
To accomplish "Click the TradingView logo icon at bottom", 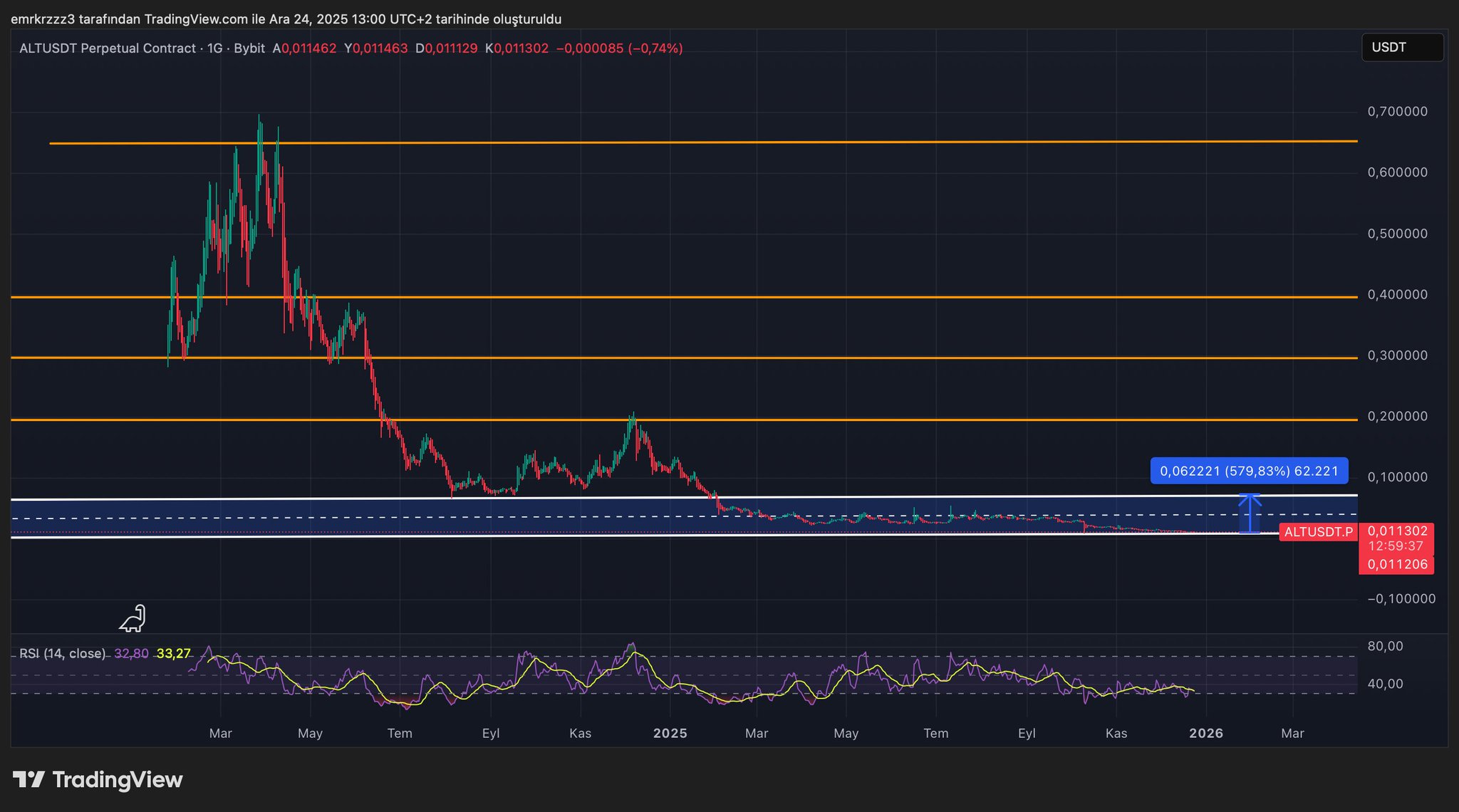I will click(x=28, y=779).
